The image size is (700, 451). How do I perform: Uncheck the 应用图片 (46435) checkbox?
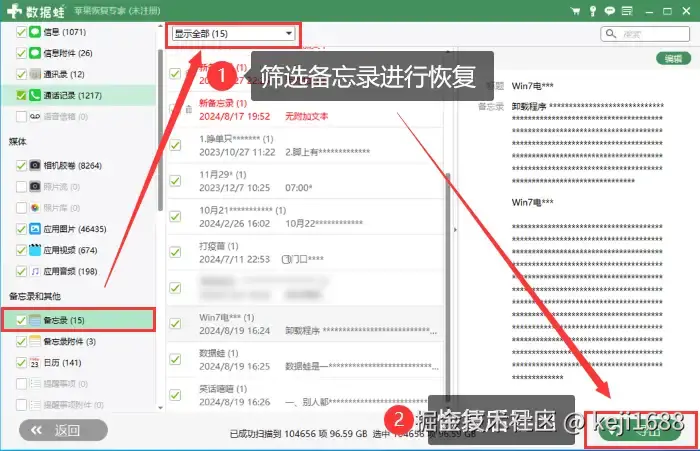(x=21, y=229)
